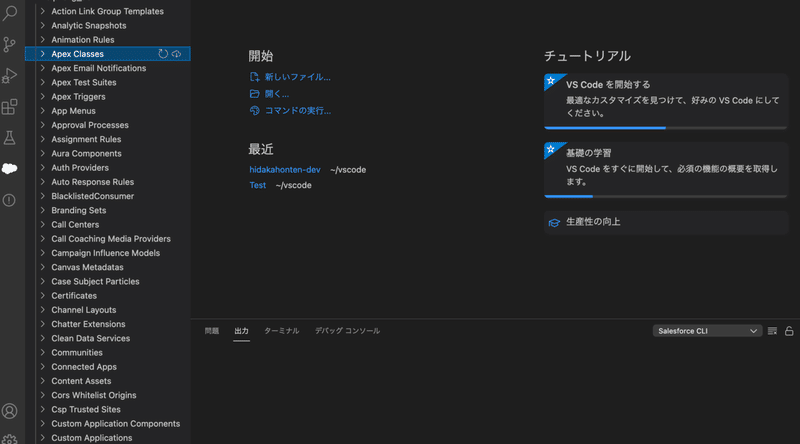Select Auth Providers row
Screen dimensions: 800x444
108,167
